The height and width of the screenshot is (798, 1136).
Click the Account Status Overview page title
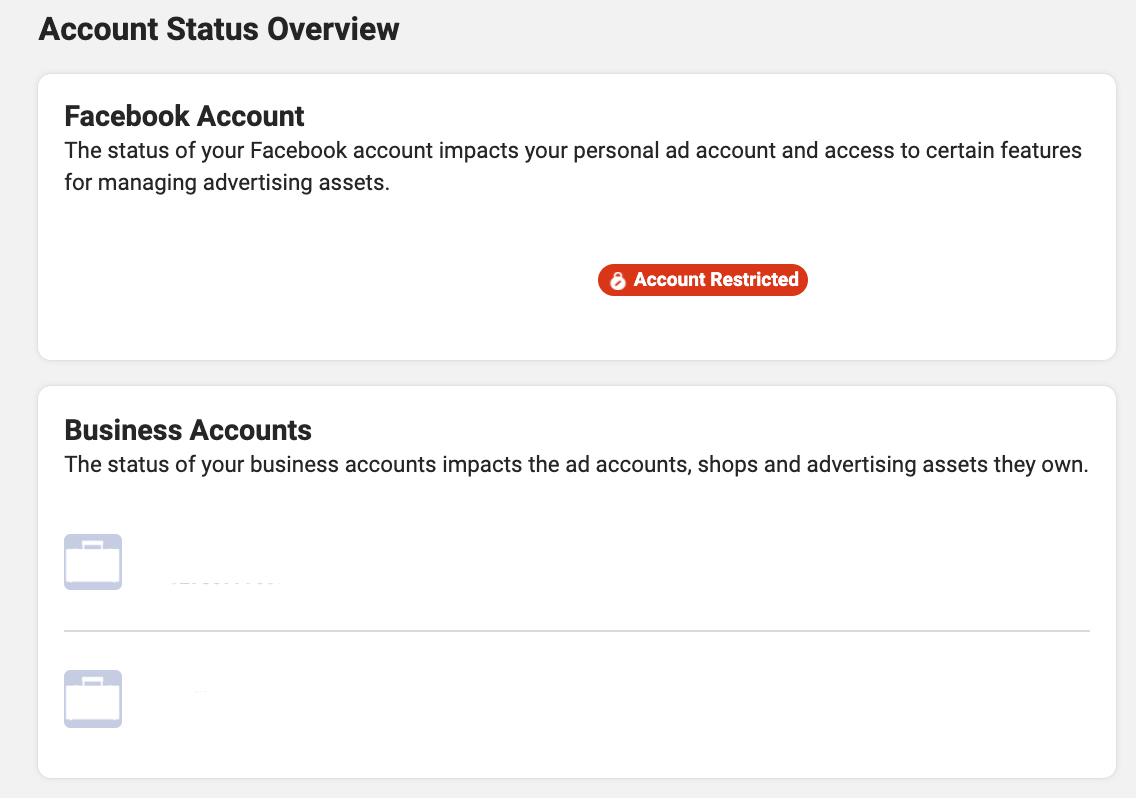pos(218,29)
